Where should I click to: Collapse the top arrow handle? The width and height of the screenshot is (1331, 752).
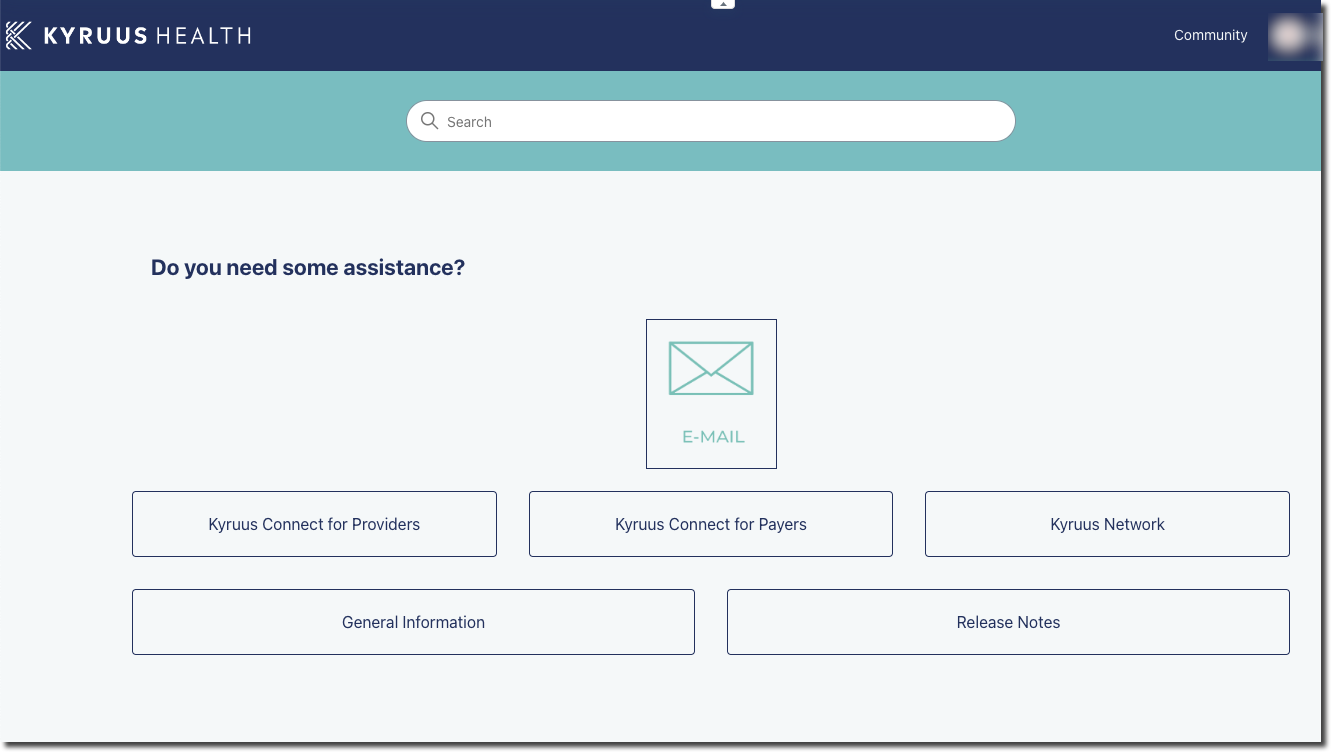click(x=723, y=4)
